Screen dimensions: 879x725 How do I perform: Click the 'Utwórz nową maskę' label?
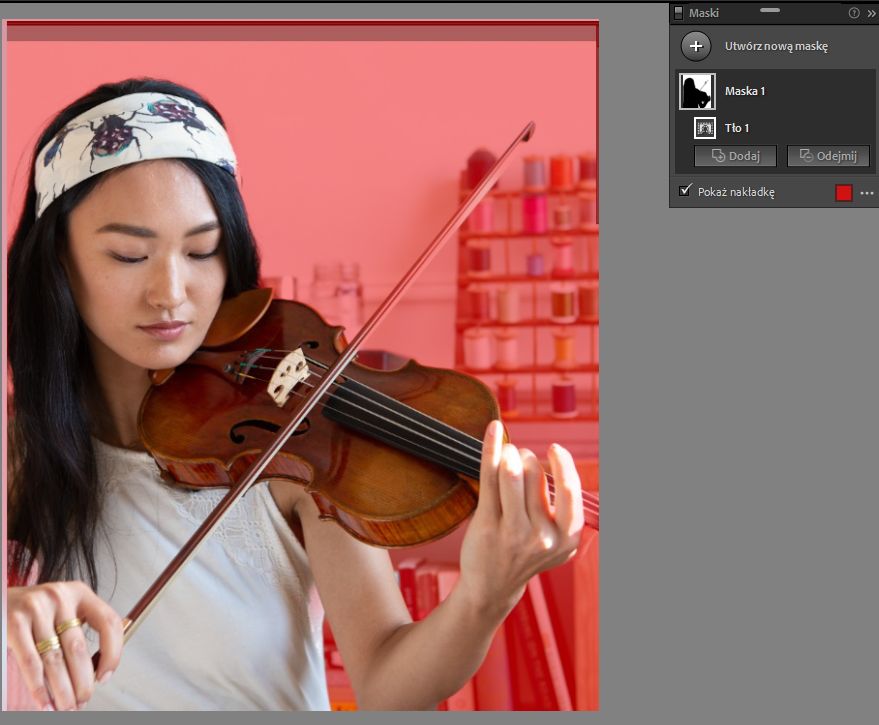[x=776, y=46]
